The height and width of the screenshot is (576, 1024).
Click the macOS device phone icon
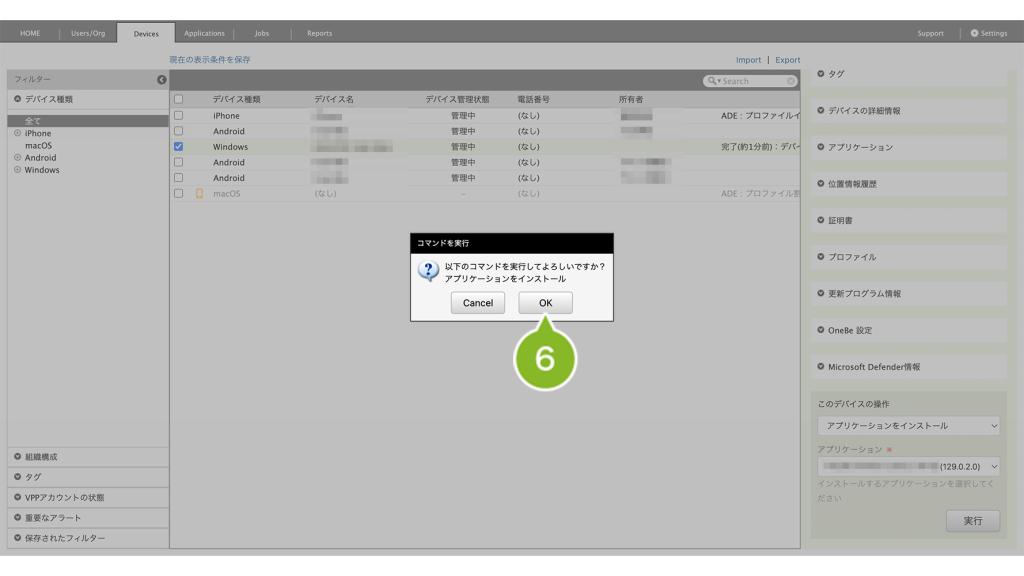(199, 194)
